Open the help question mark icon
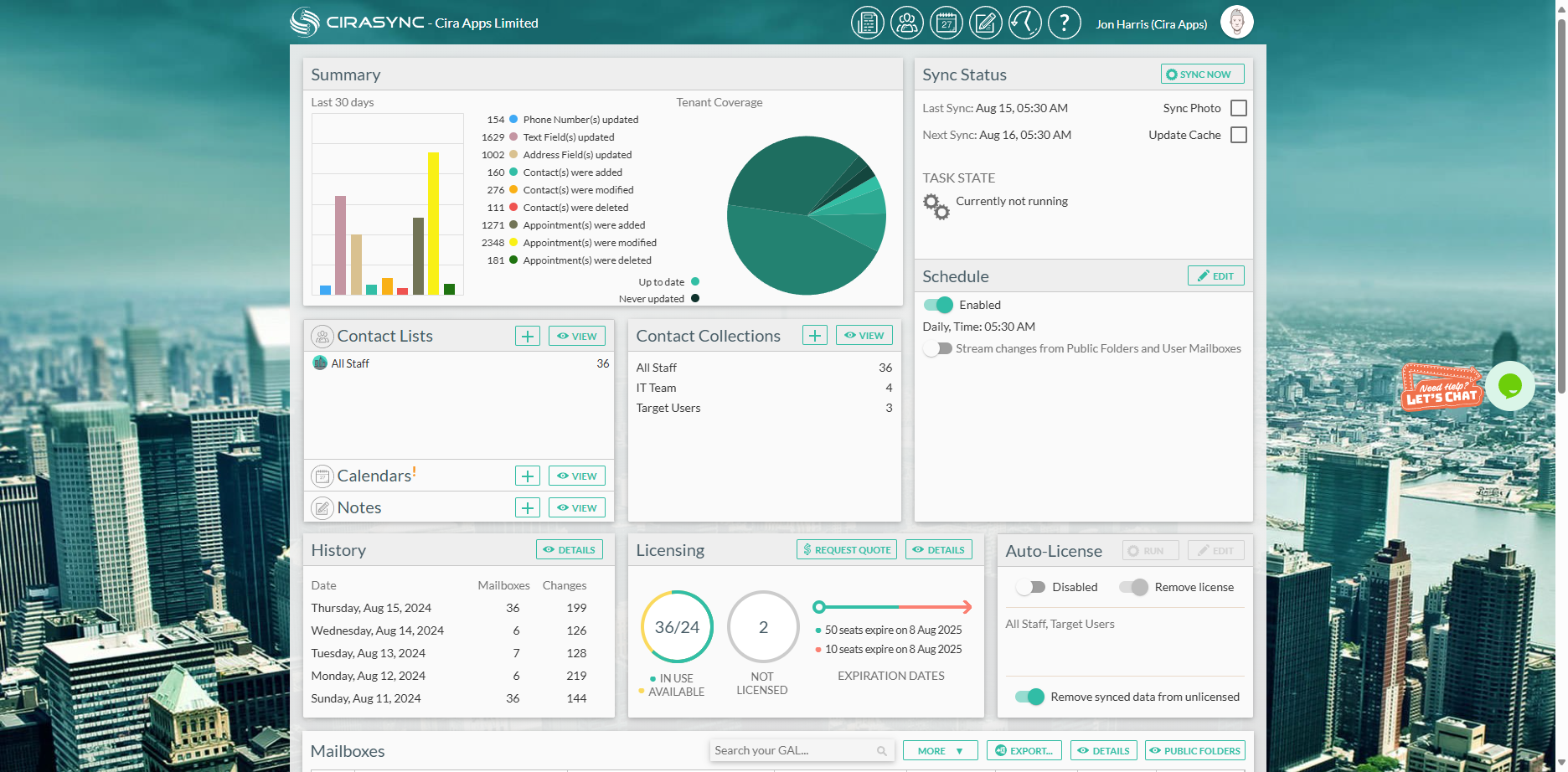The image size is (1568, 772). click(1064, 23)
